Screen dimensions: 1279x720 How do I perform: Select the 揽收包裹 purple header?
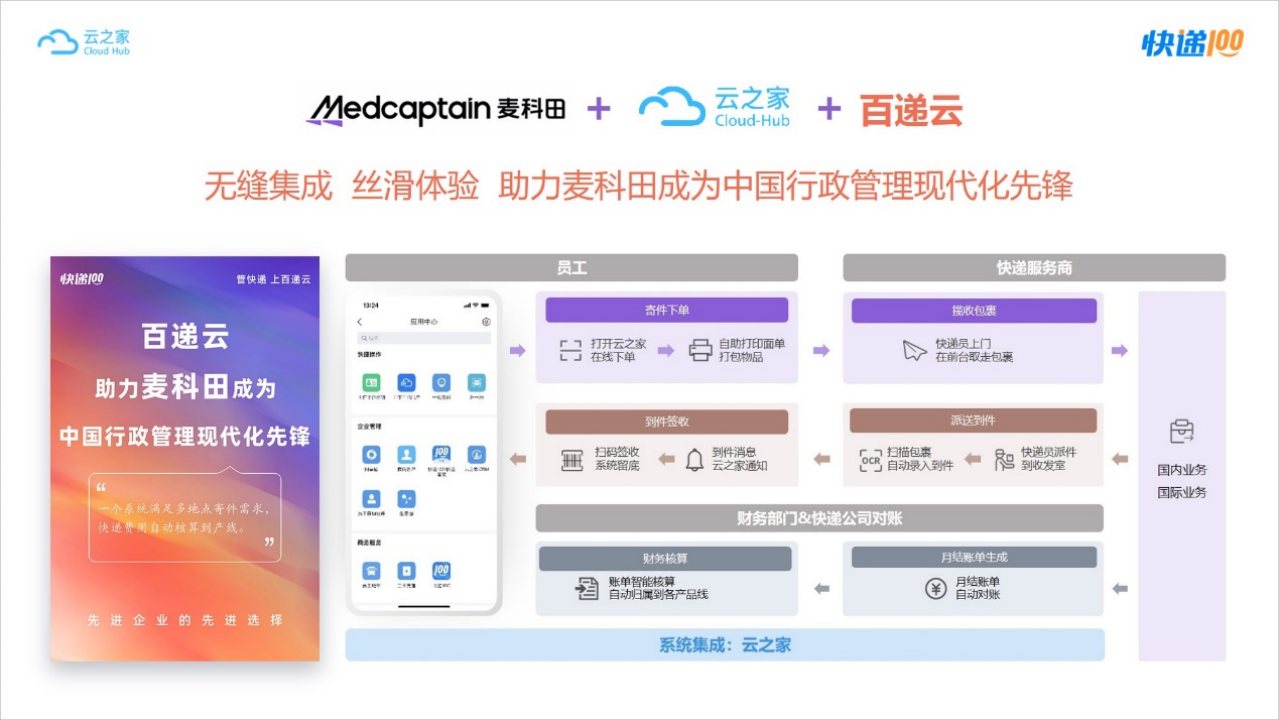coord(974,310)
